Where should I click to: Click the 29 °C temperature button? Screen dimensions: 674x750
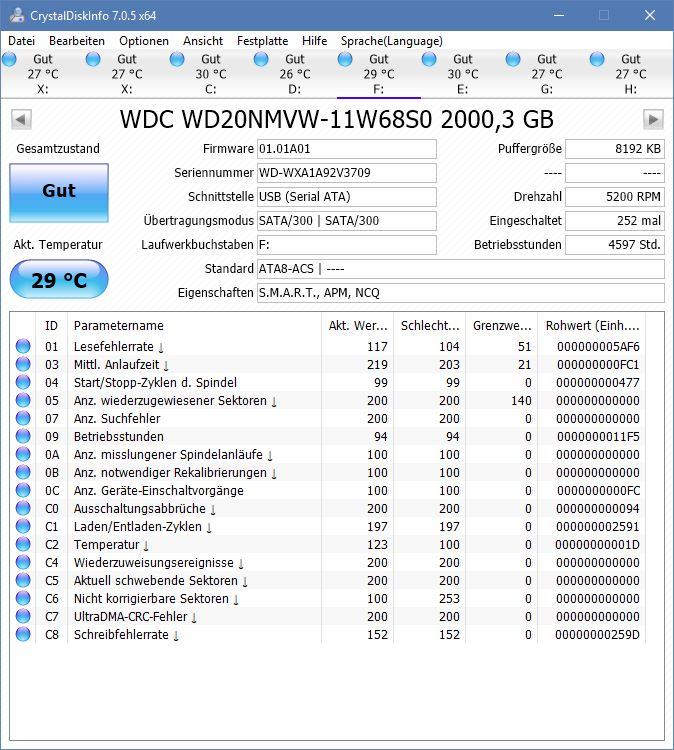[59, 279]
